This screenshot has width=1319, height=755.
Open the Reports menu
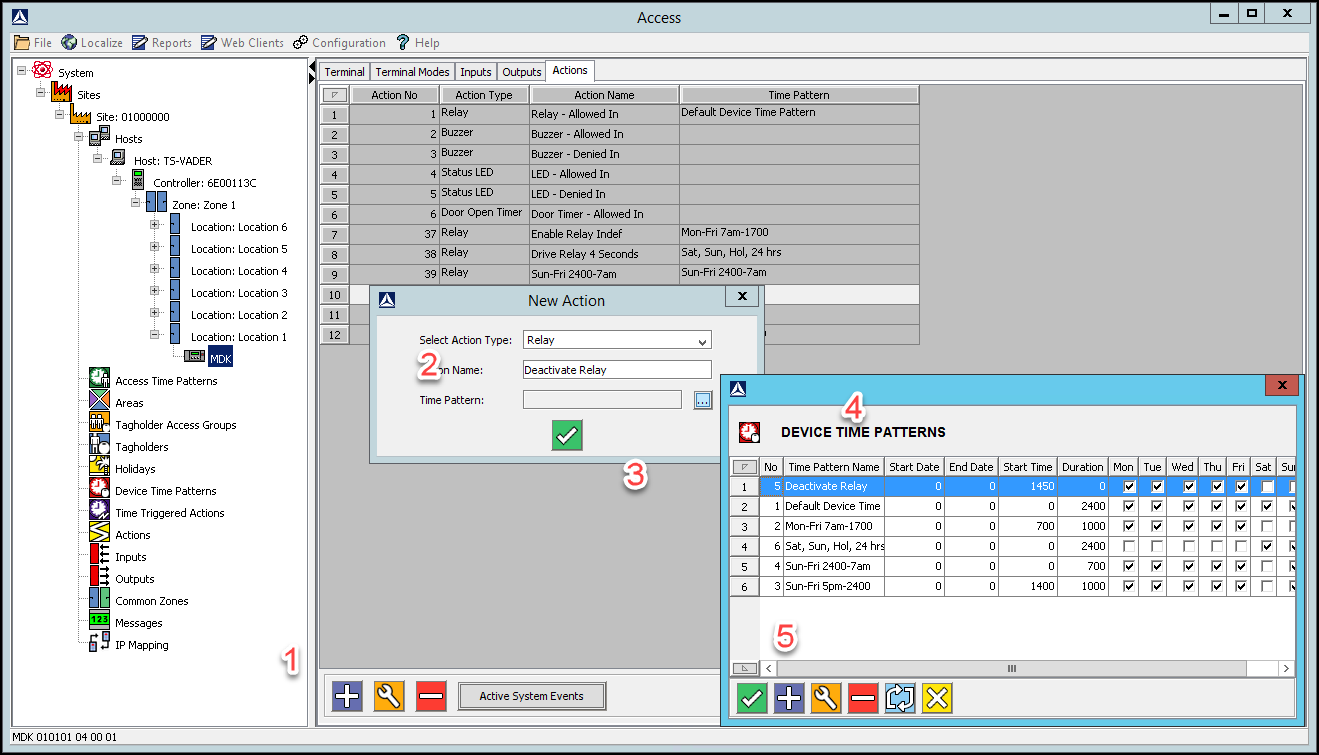point(162,43)
